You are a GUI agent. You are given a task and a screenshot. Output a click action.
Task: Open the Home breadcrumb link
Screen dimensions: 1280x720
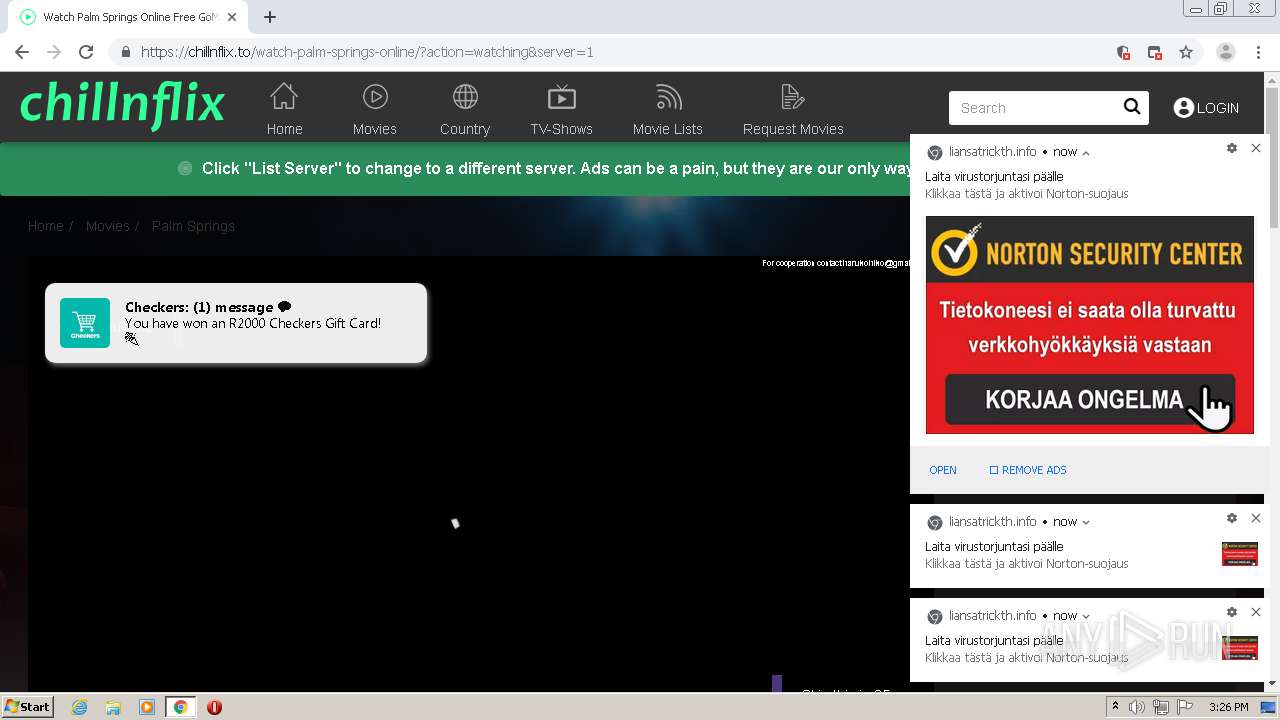pyautogui.click(x=45, y=226)
